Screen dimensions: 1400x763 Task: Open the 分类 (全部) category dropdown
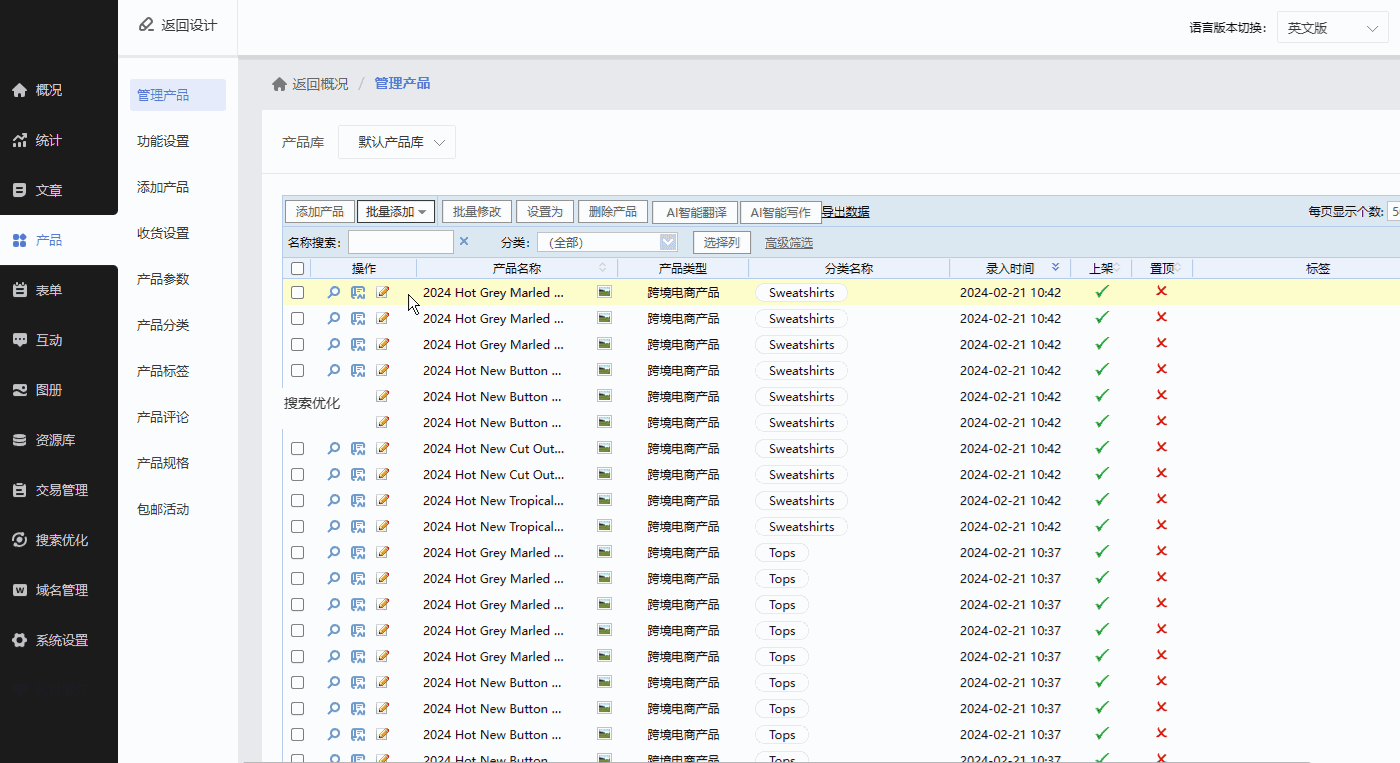(608, 242)
